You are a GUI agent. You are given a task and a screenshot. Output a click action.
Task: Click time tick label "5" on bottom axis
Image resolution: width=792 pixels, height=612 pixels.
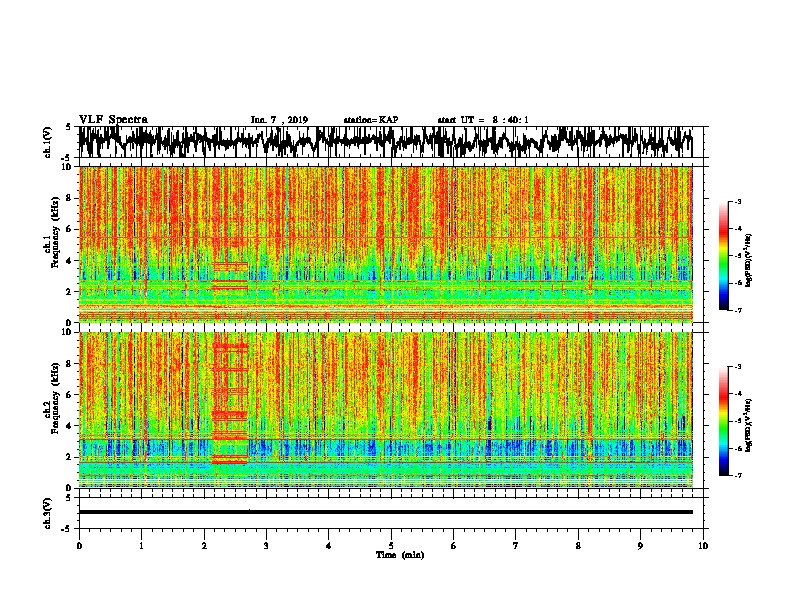pos(391,546)
